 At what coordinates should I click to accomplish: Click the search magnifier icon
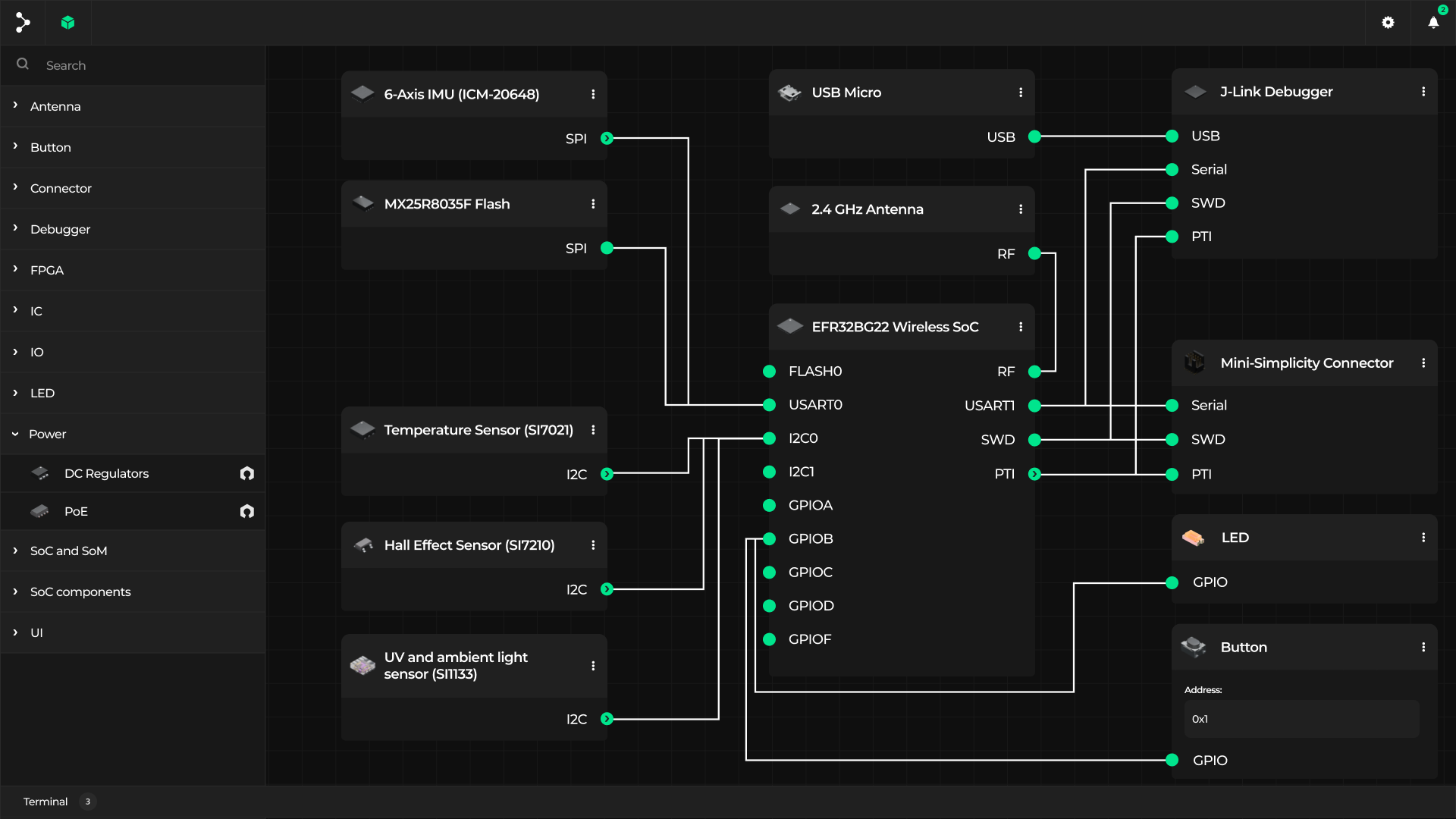(x=23, y=64)
